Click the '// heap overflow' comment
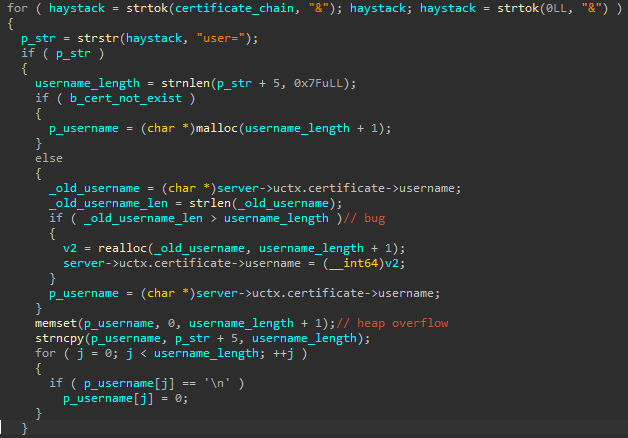 point(392,323)
